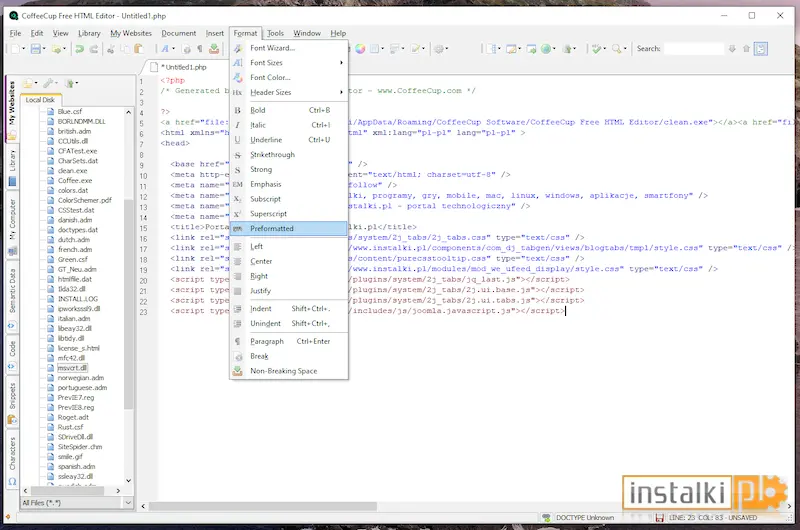Switch to the Untitled1.php document tab
This screenshot has width=800, height=530.
[x=184, y=67]
